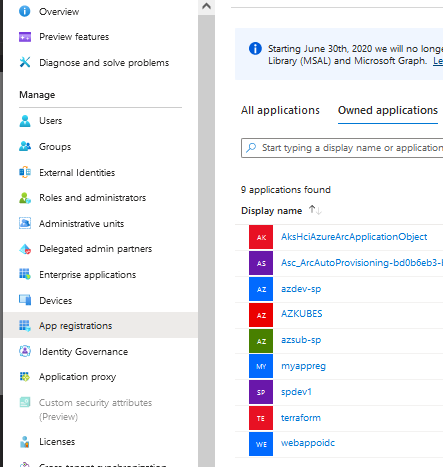Click the Roles and administrators icon
Viewport: 443px width, 467px height.
[25, 198]
